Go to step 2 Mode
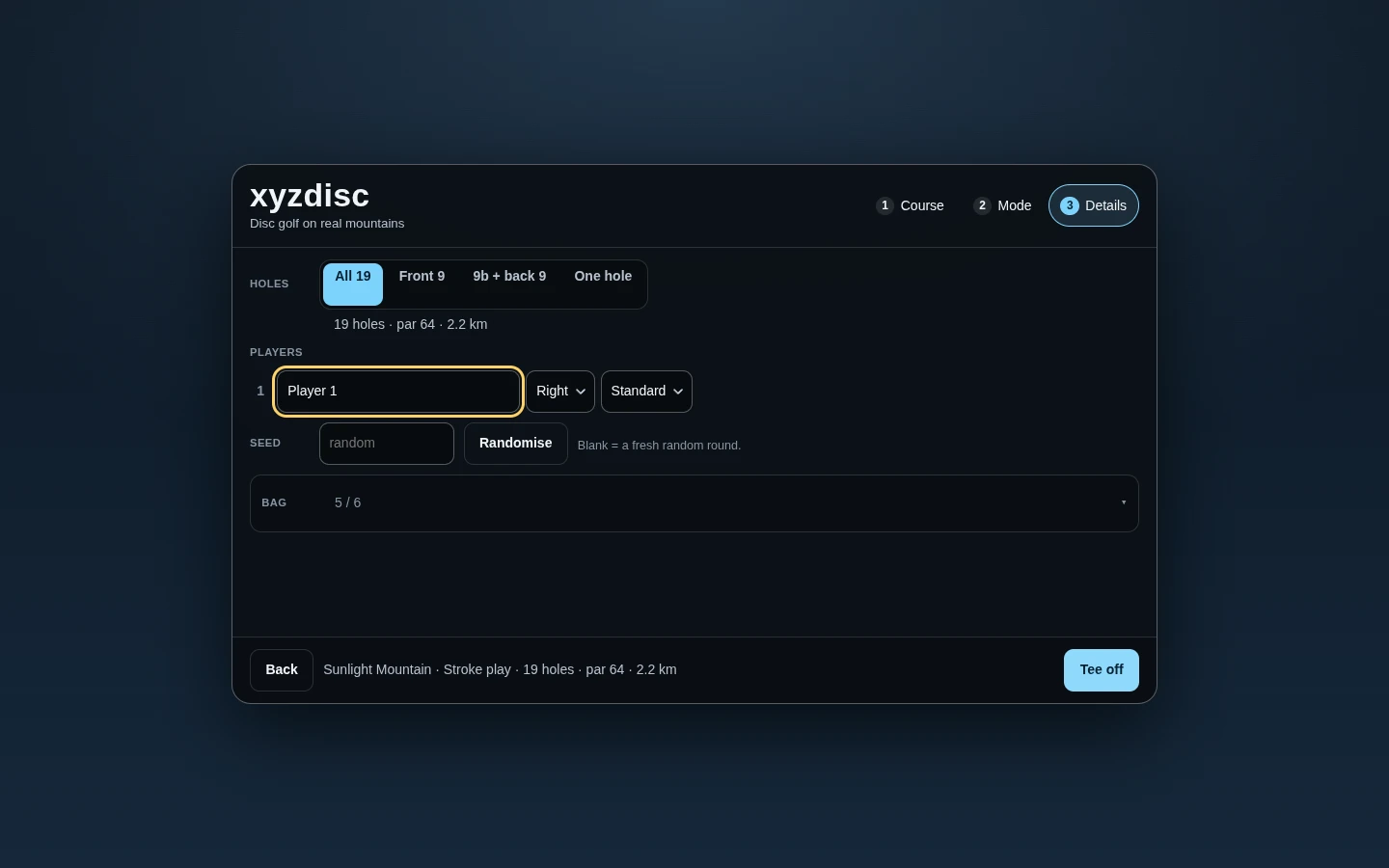This screenshot has height=868, width=1389. (x=1002, y=205)
